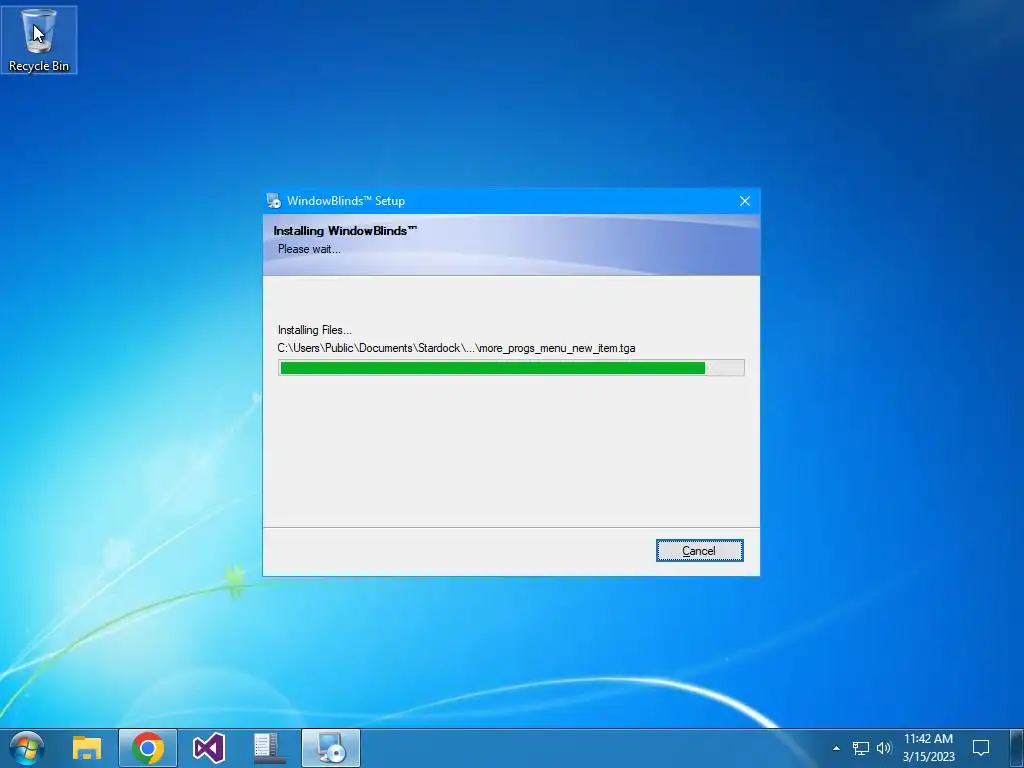The image size is (1024, 768).
Task: Close the WindowBlinds Setup dialog
Action: [x=744, y=201]
